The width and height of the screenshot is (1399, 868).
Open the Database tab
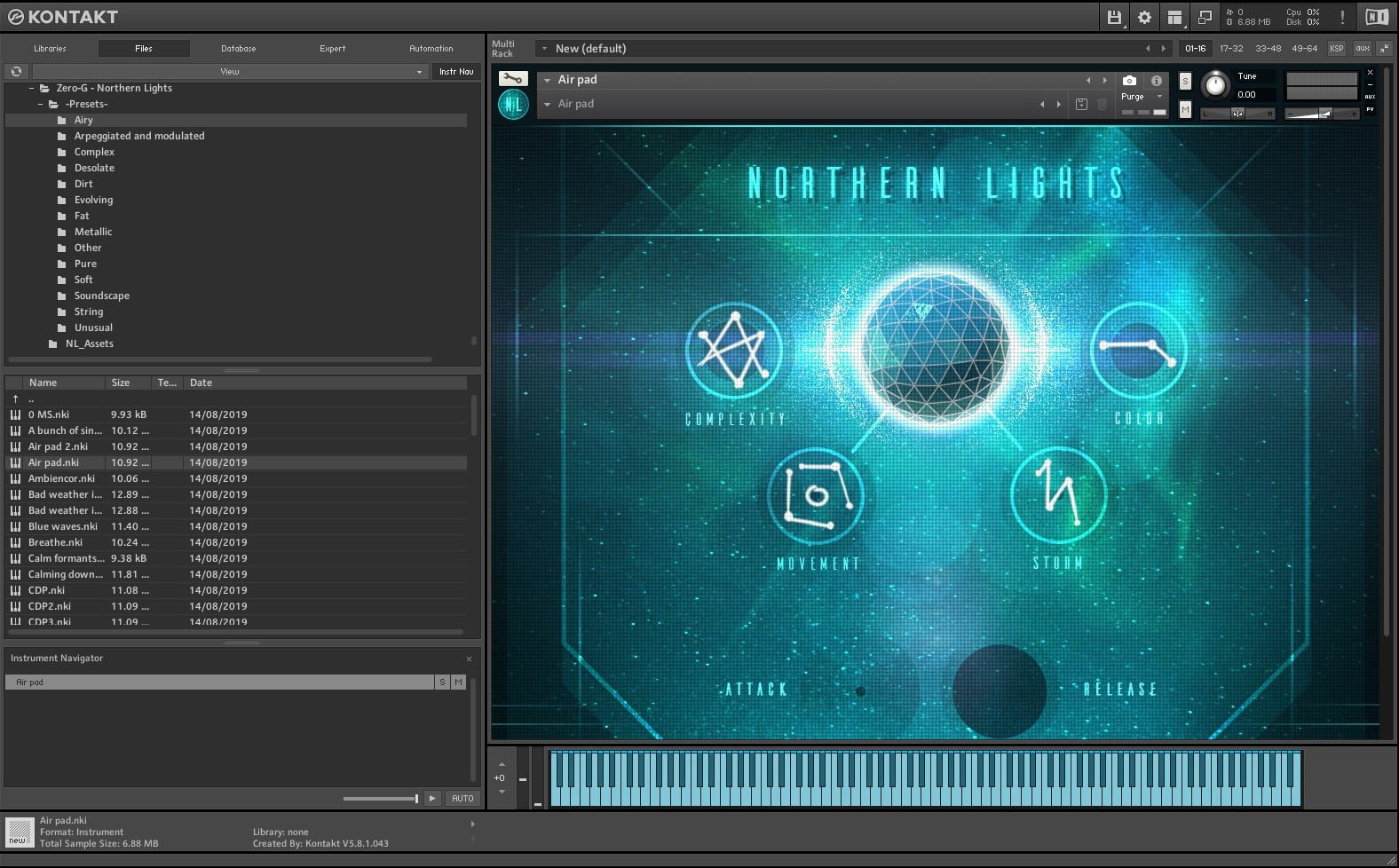pyautogui.click(x=238, y=48)
